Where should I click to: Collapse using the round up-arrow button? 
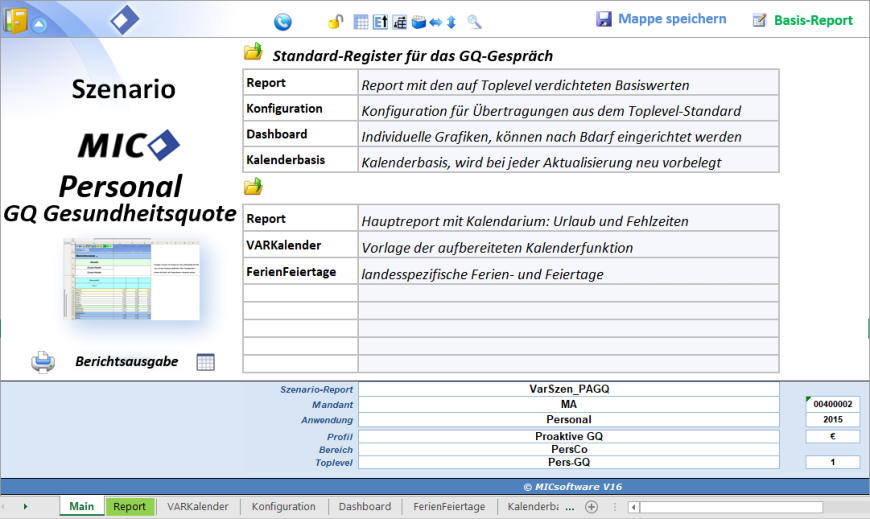[x=40, y=24]
